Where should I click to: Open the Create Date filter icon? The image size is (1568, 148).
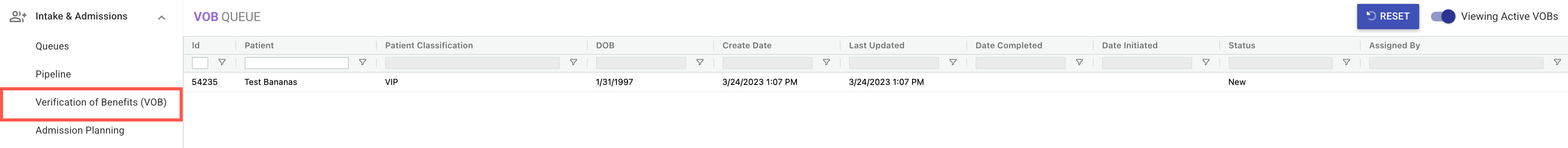(827, 62)
